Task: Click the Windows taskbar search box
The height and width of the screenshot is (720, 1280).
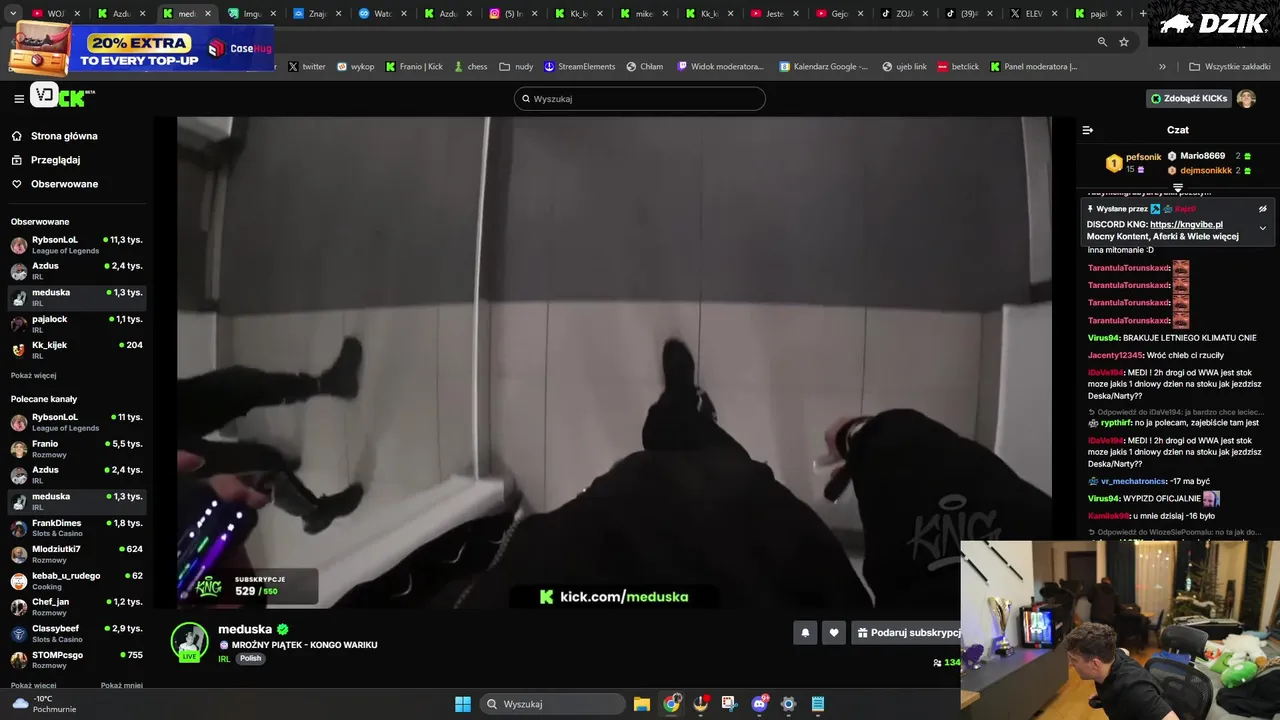Action: (x=553, y=704)
